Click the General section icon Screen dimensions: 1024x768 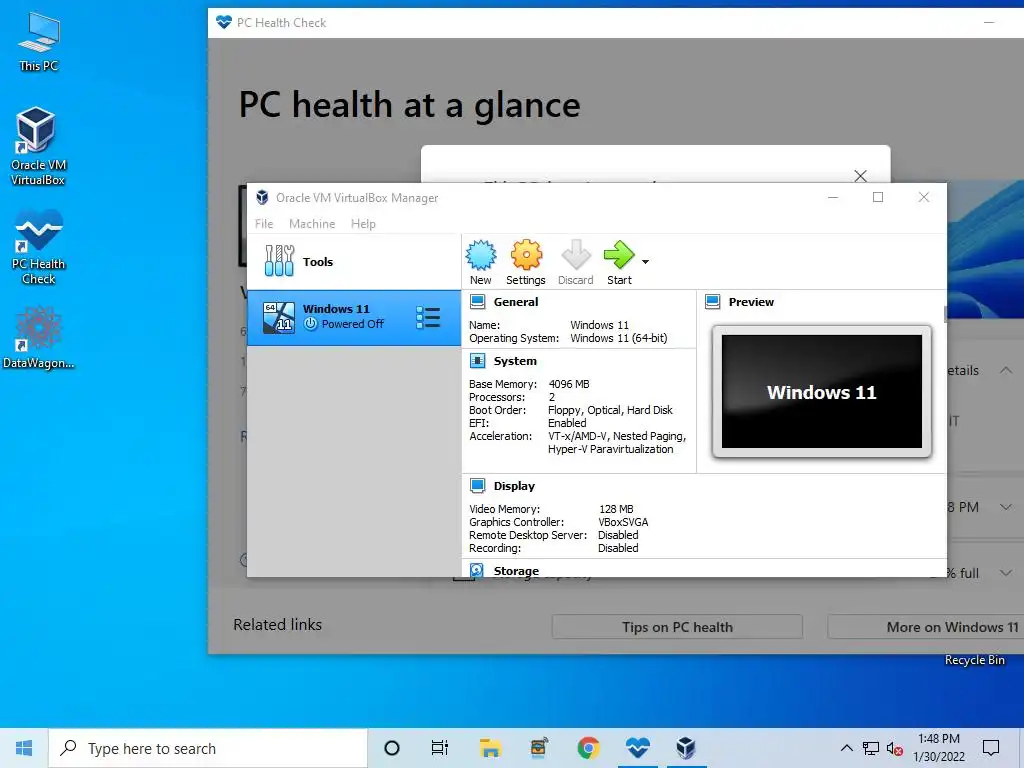point(478,302)
